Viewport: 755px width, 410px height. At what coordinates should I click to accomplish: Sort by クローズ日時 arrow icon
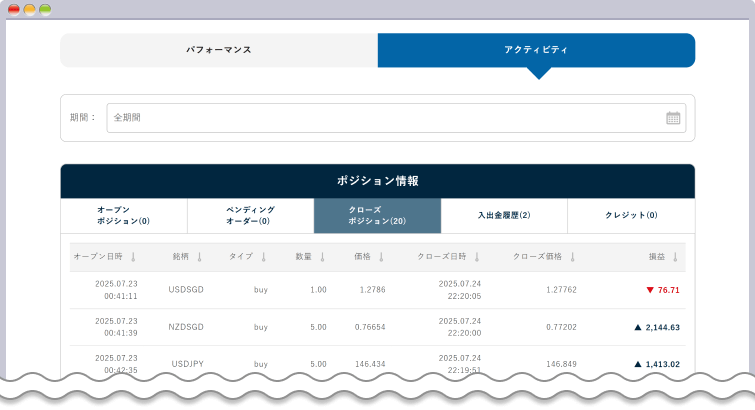(477, 257)
